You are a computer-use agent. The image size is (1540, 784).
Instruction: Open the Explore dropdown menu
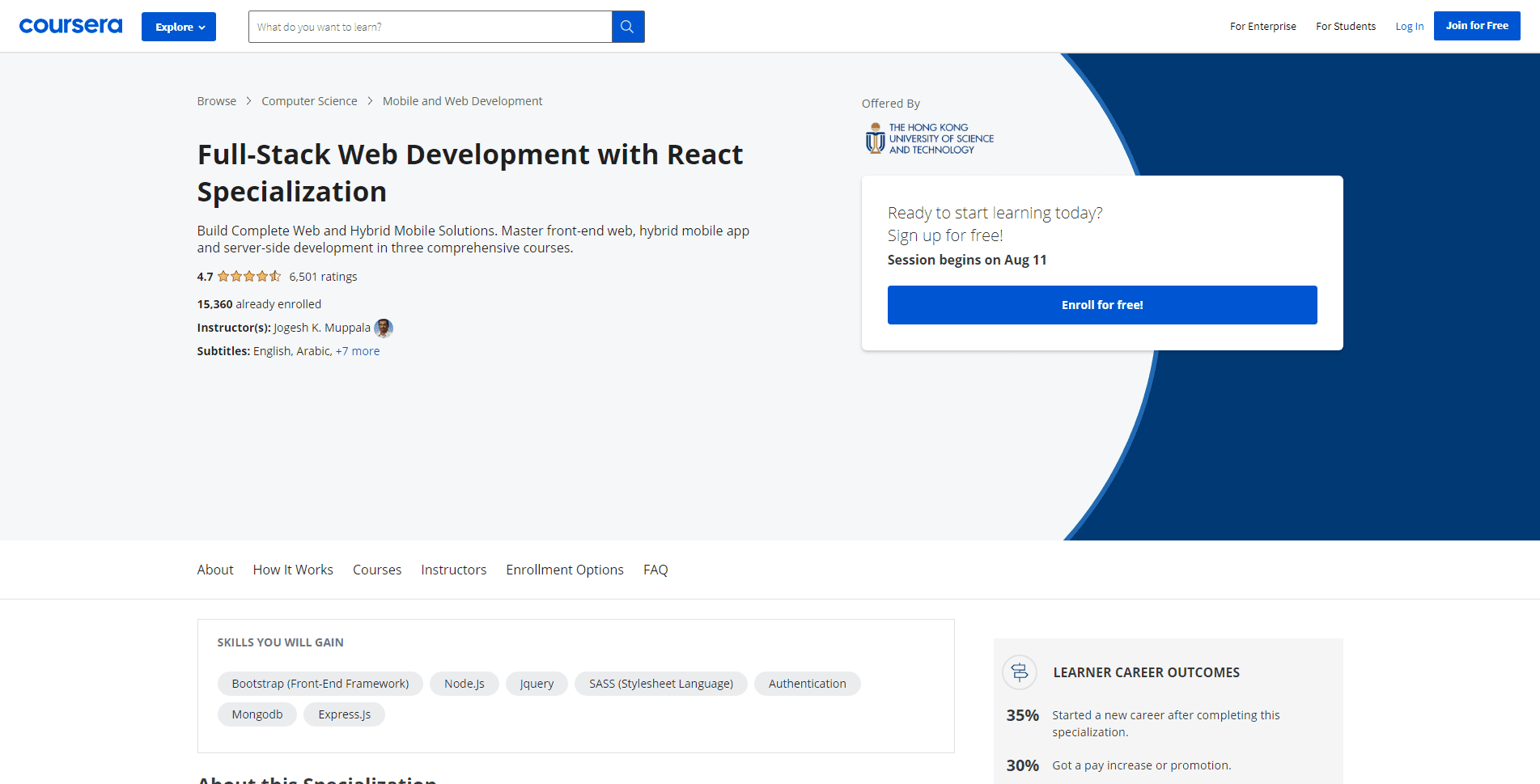click(x=178, y=26)
